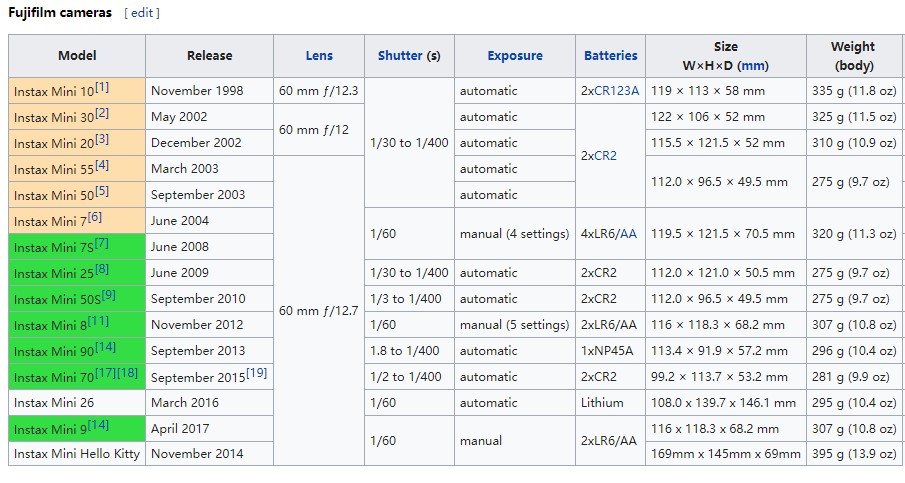Open the Lens column header link

(x=319, y=55)
